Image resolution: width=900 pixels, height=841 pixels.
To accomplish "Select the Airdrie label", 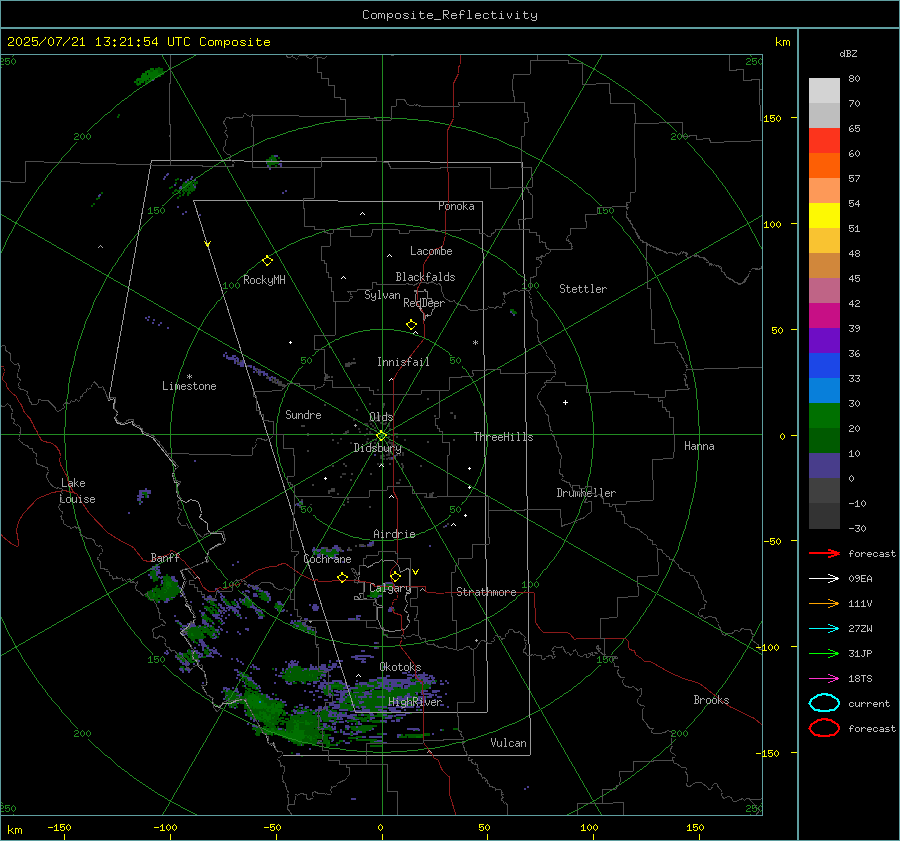I will tap(394, 534).
